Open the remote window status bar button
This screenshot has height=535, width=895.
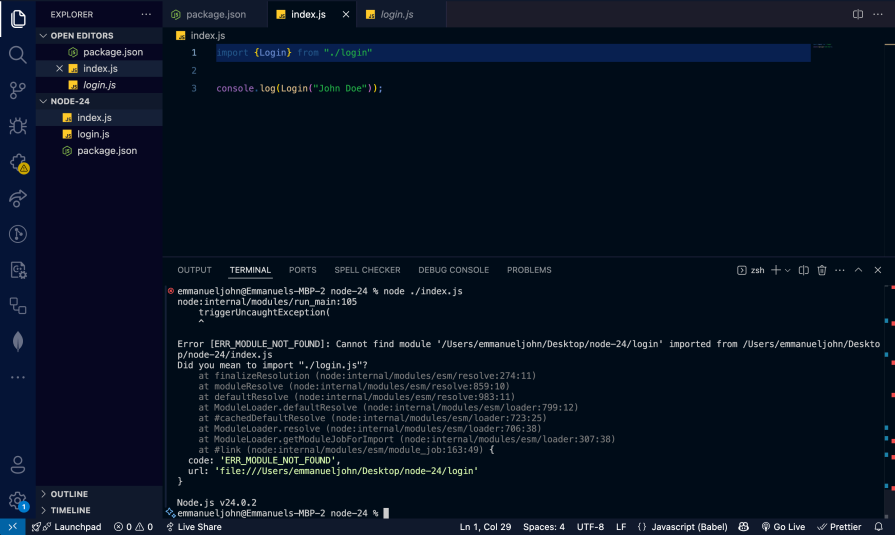[x=13, y=527]
